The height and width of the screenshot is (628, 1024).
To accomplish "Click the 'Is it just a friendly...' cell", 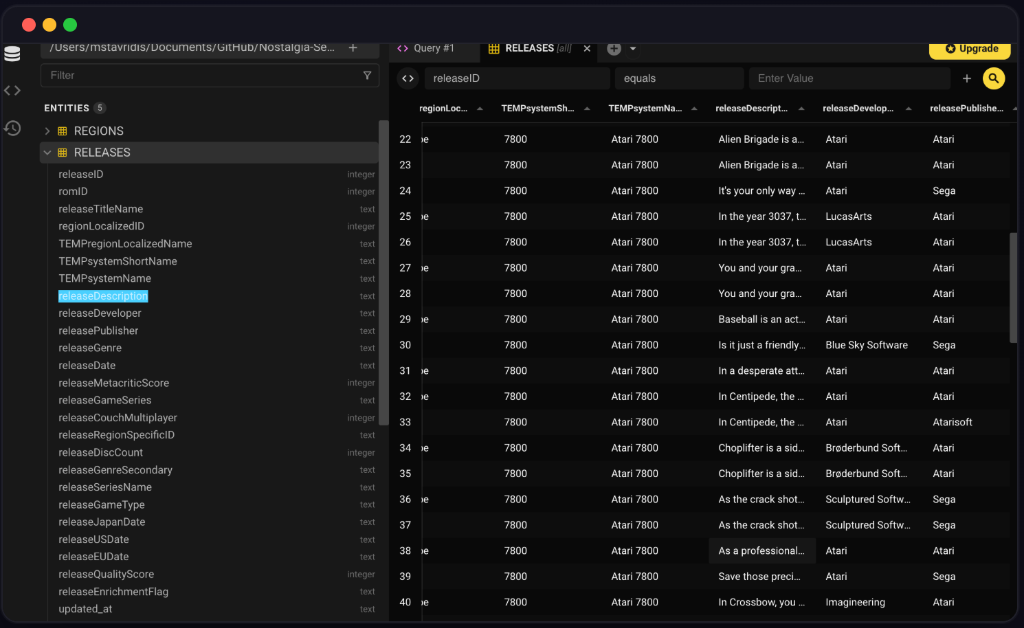I will click(761, 345).
